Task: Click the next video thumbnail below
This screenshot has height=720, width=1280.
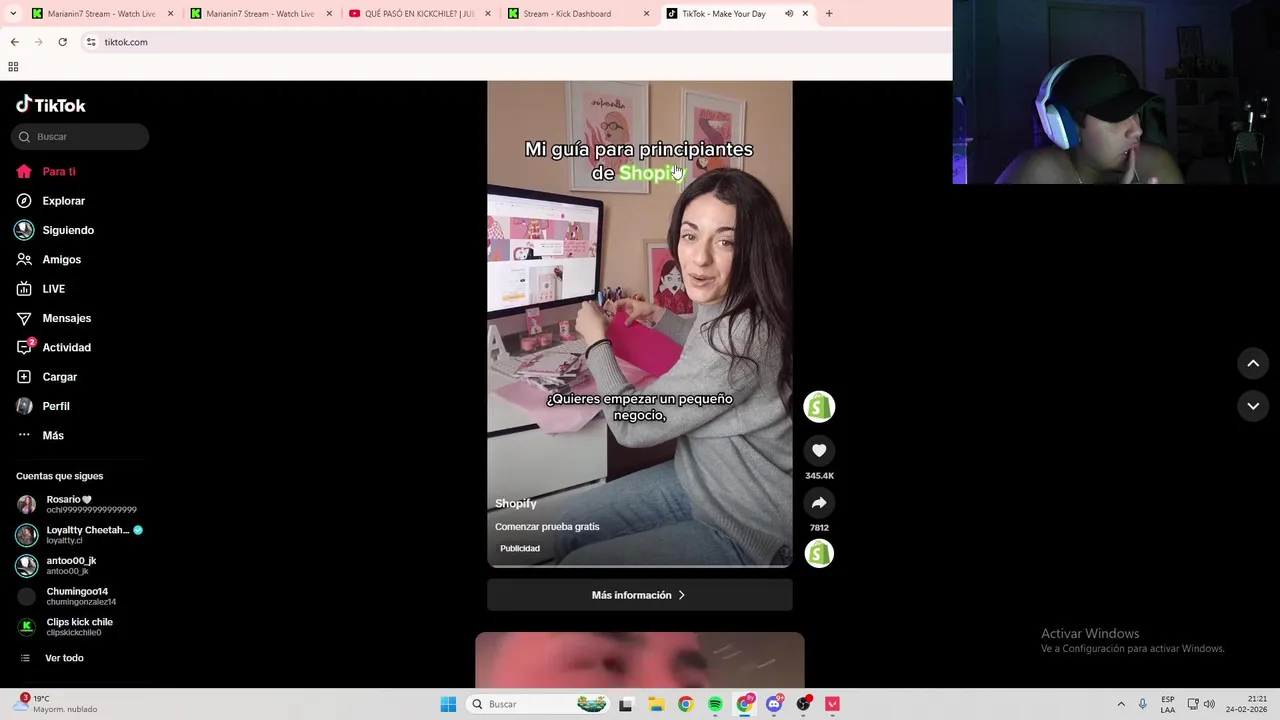Action: tap(640, 660)
